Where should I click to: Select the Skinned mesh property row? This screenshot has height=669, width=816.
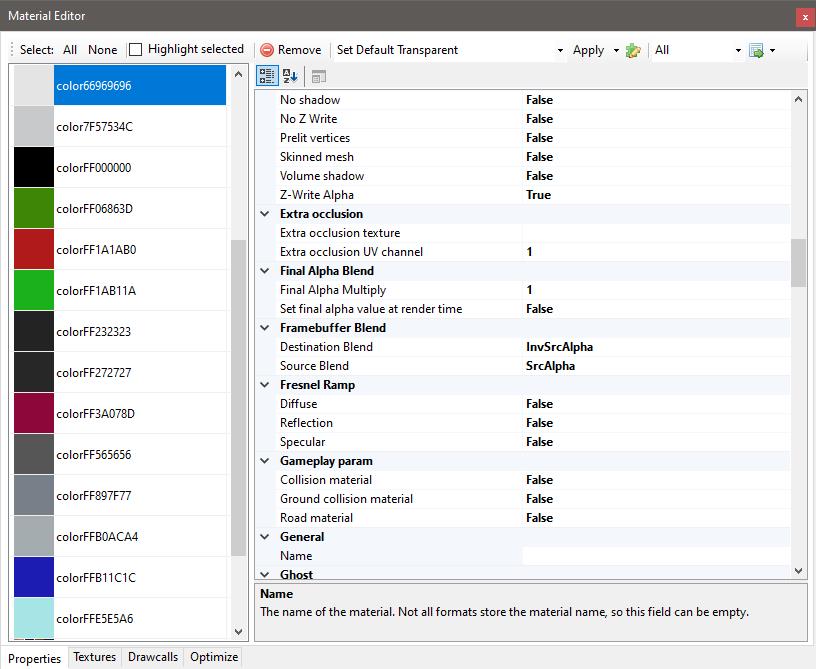[524, 157]
